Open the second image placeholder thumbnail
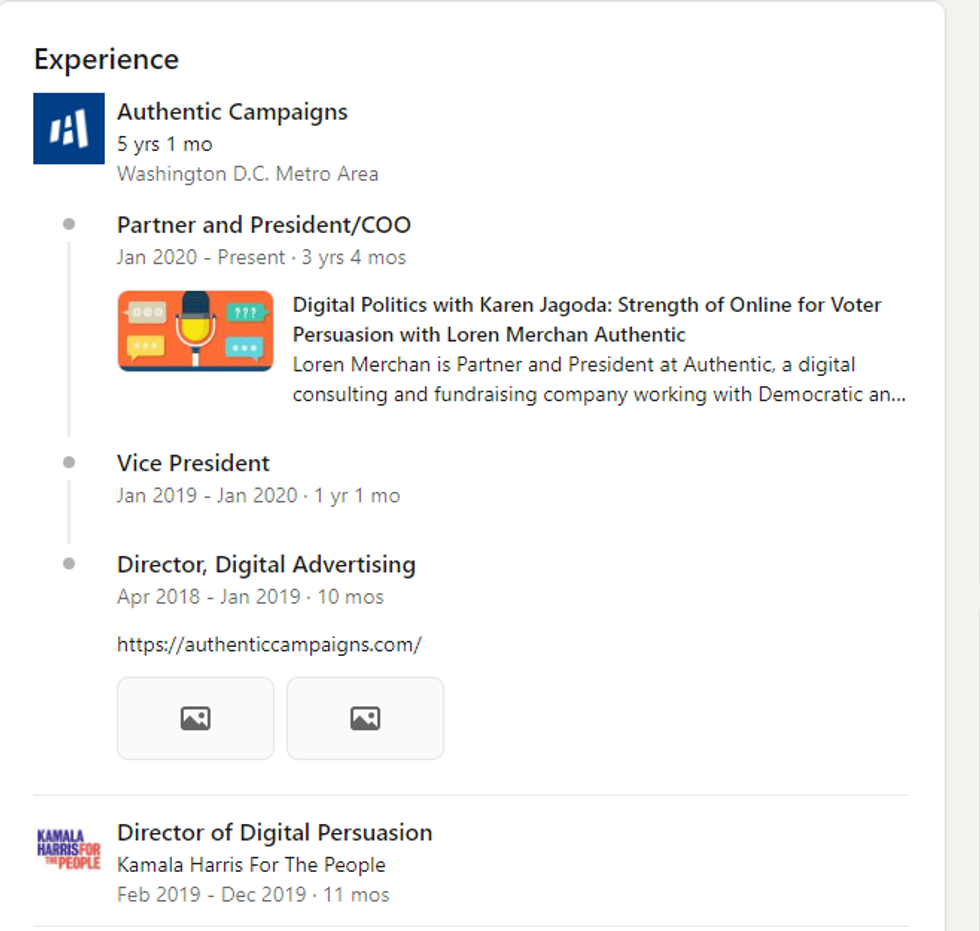 [x=365, y=718]
